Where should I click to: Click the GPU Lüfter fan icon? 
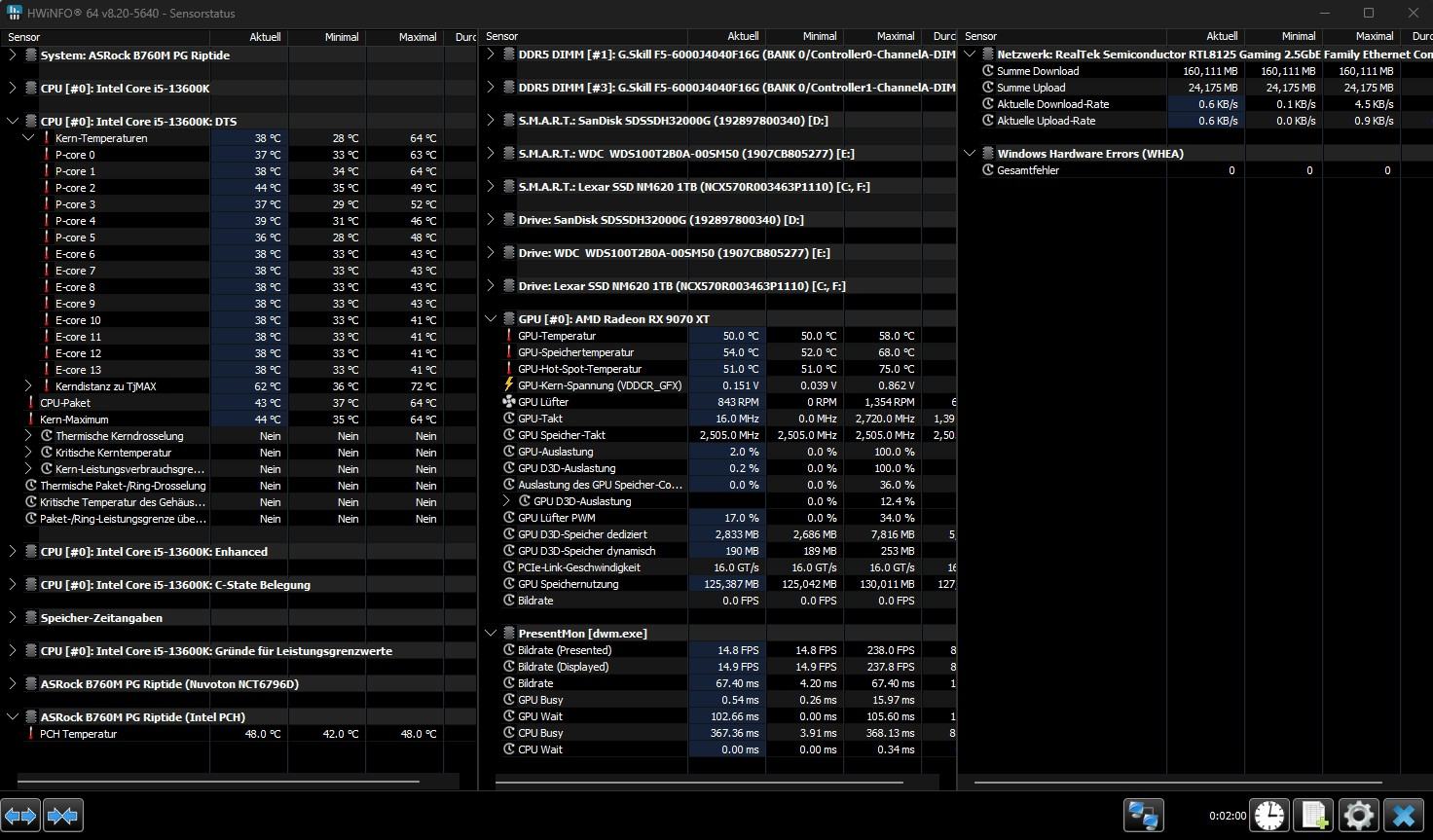click(x=508, y=402)
